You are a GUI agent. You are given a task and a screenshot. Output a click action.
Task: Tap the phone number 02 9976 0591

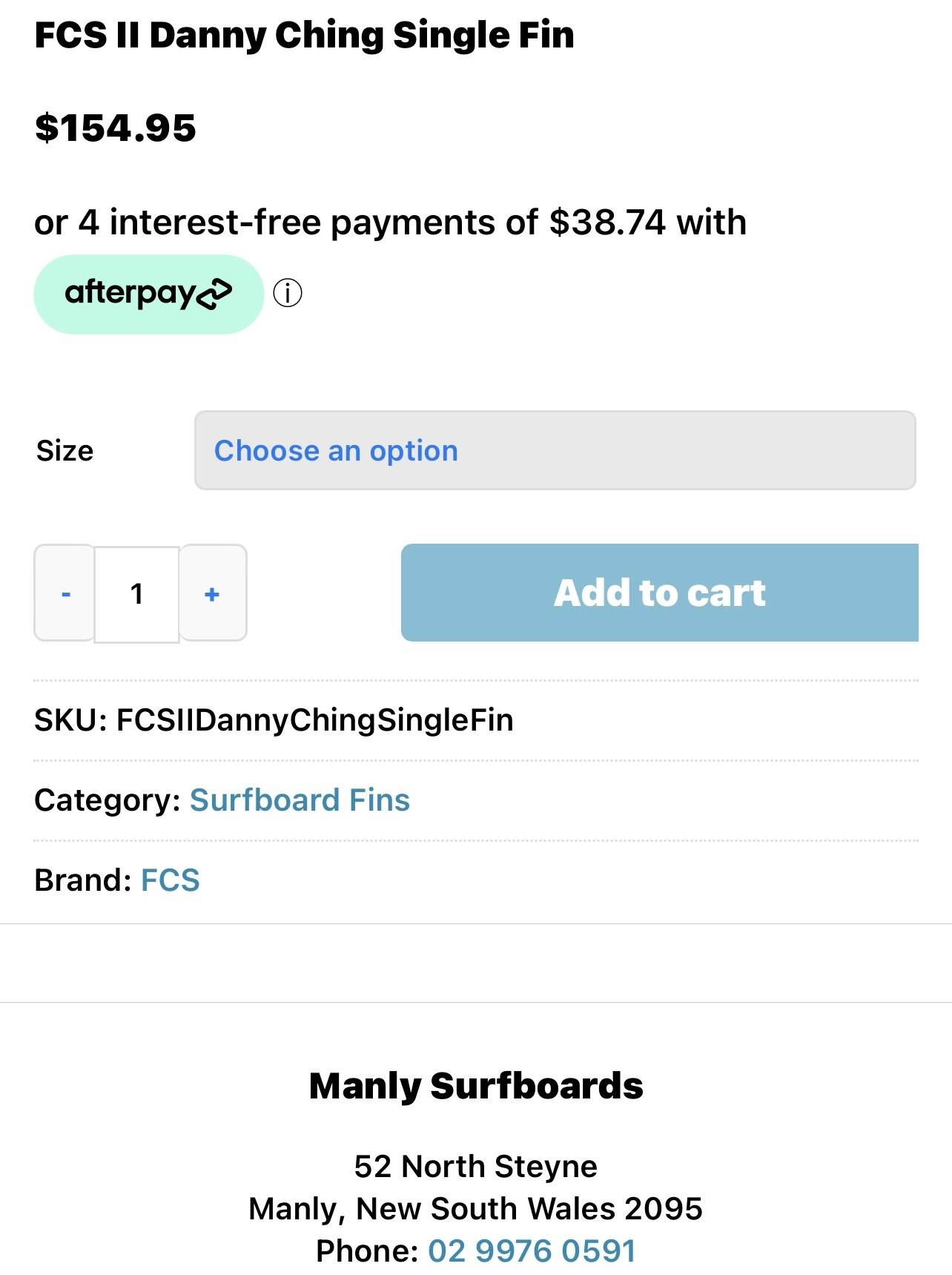coord(532,1251)
